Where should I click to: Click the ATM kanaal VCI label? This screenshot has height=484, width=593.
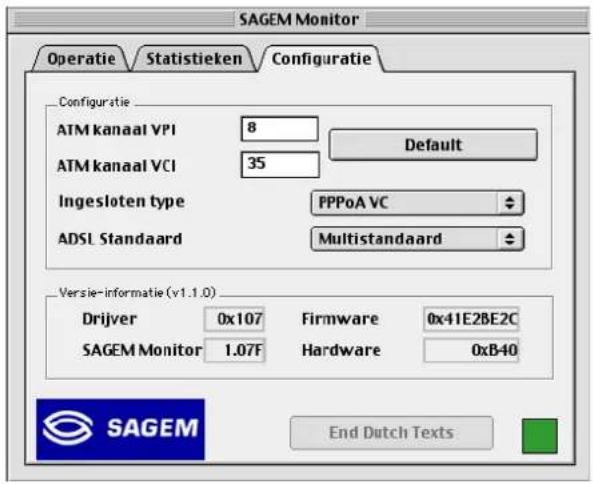coord(116,166)
